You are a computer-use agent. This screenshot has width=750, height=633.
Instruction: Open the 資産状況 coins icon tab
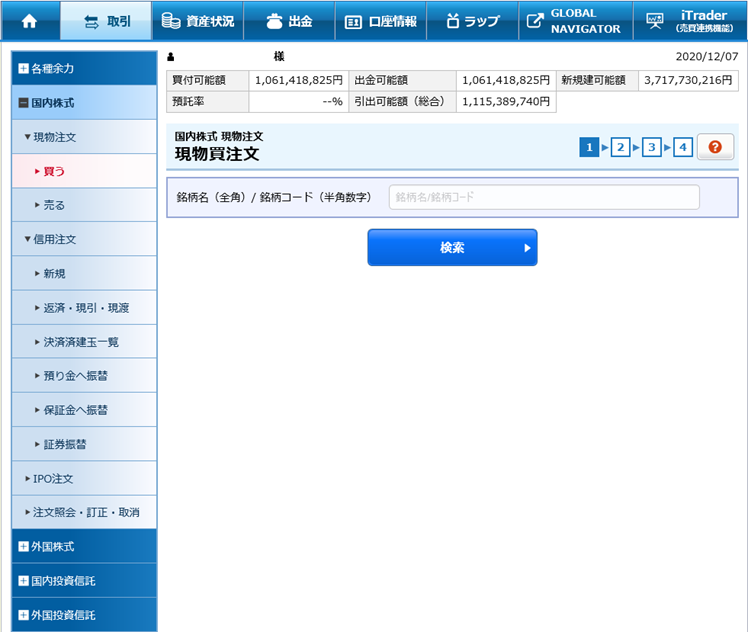pos(197,21)
